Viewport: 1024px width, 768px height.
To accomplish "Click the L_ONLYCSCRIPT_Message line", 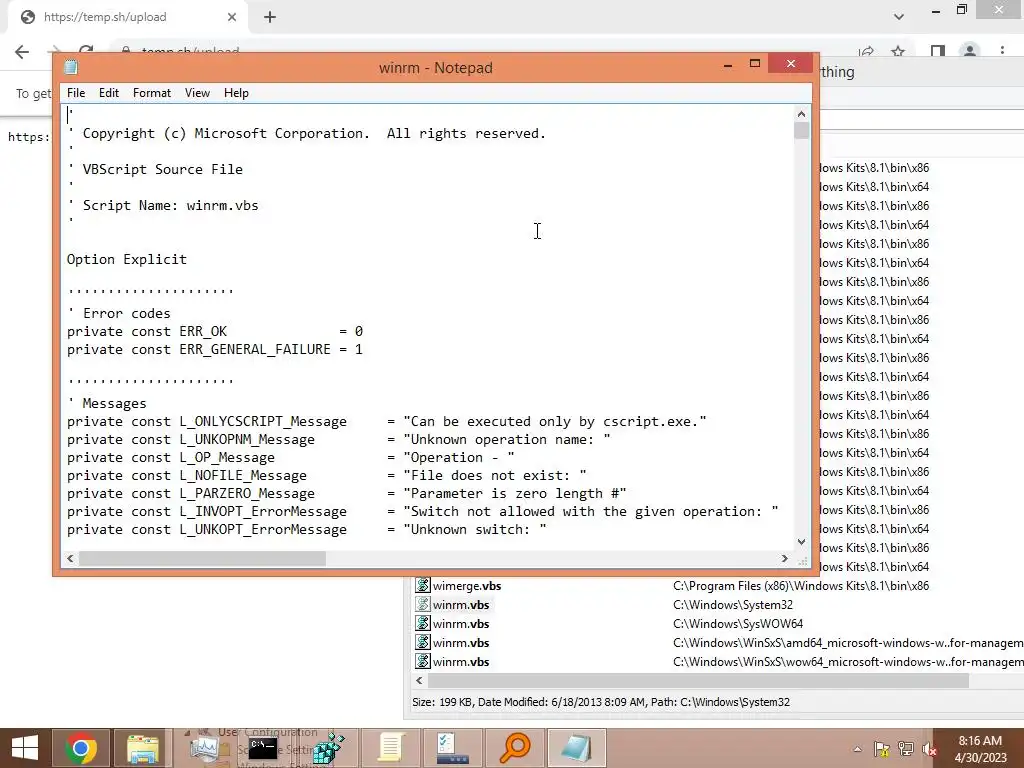I will [x=387, y=422].
